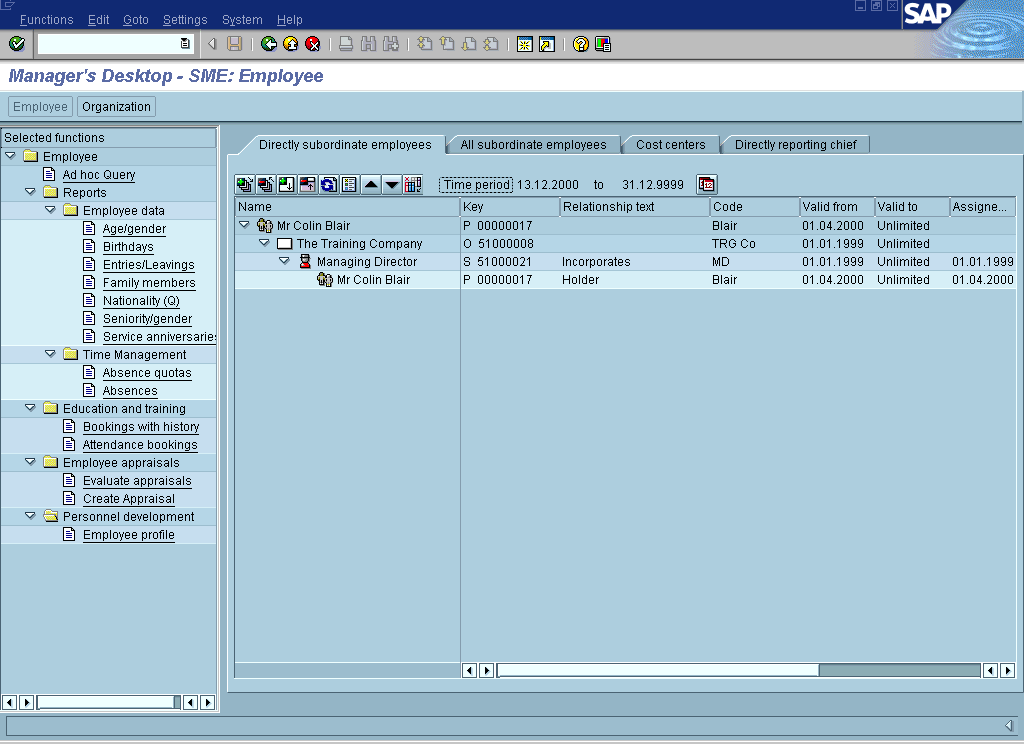Click the Employee button

pyautogui.click(x=40, y=106)
